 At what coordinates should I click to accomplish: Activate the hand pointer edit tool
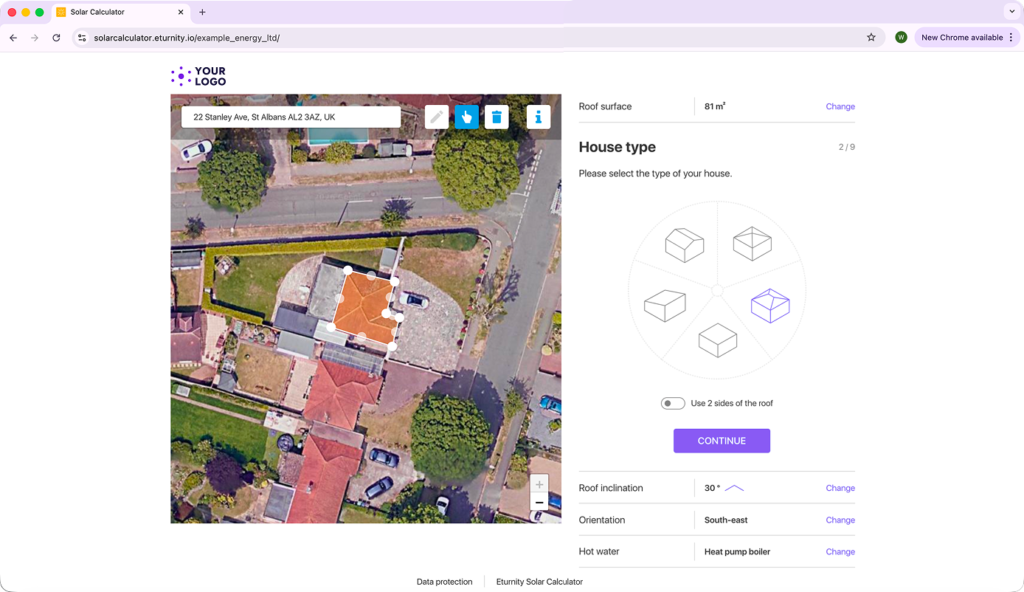(466, 117)
